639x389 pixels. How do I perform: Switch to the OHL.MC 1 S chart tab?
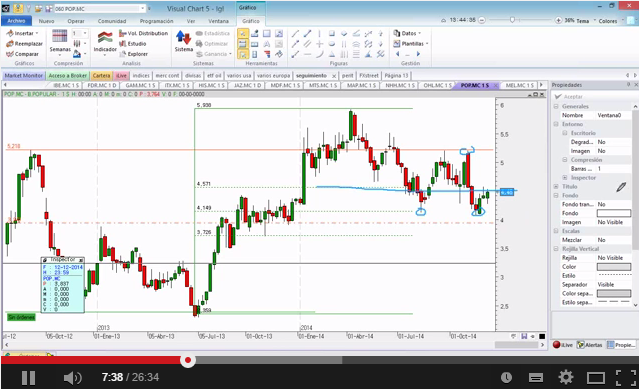coord(438,85)
